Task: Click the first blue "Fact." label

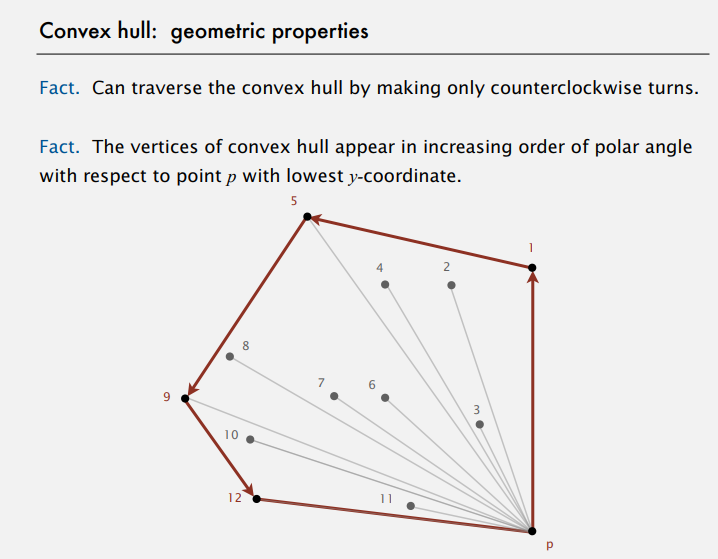Action: click(x=61, y=88)
